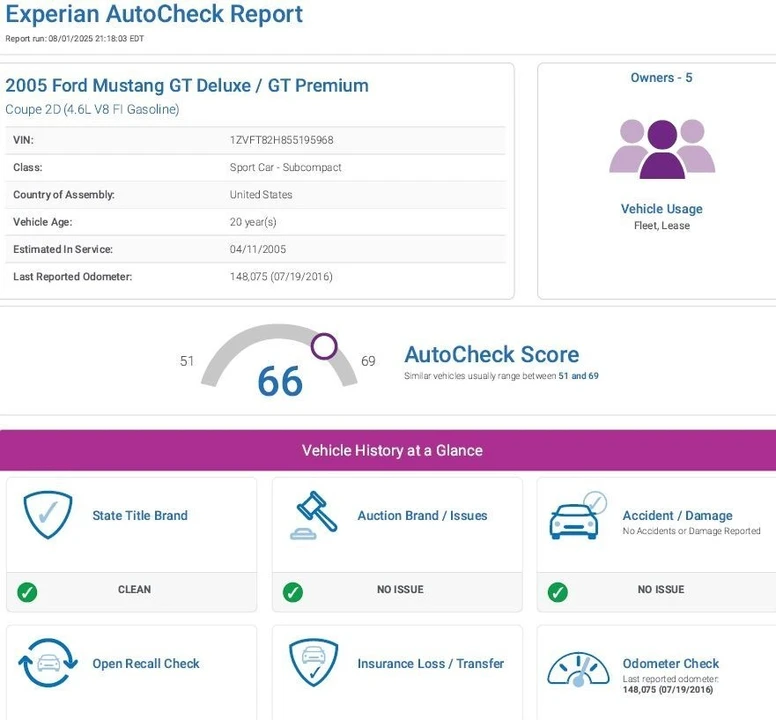Image resolution: width=776 pixels, height=720 pixels.
Task: Click the 69 gauge maximum label
Action: tap(368, 361)
